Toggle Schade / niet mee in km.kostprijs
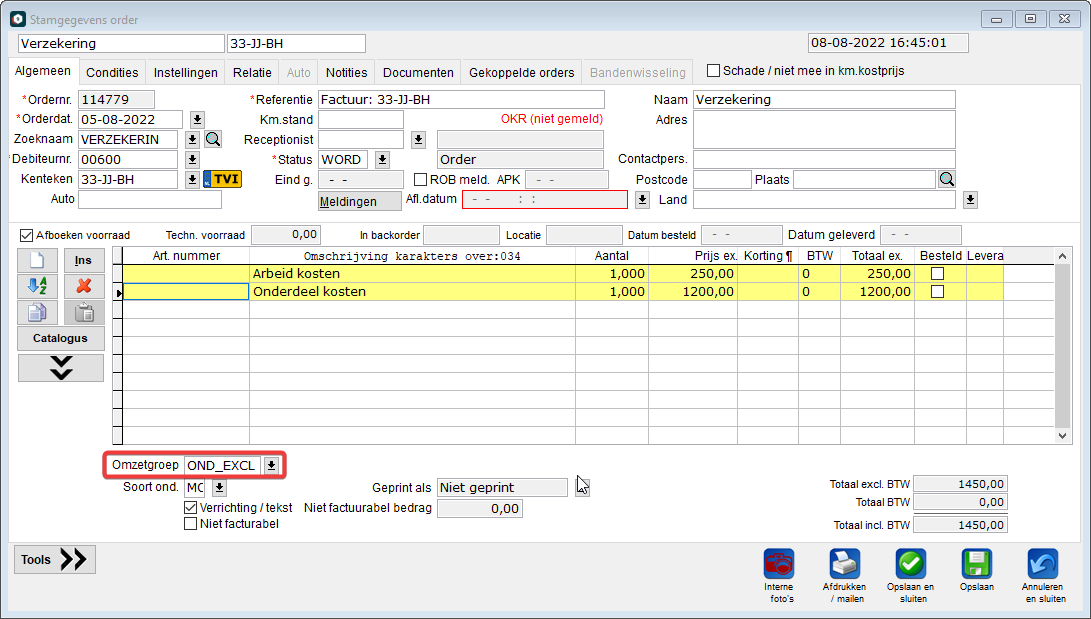The height and width of the screenshot is (619, 1091). click(713, 71)
